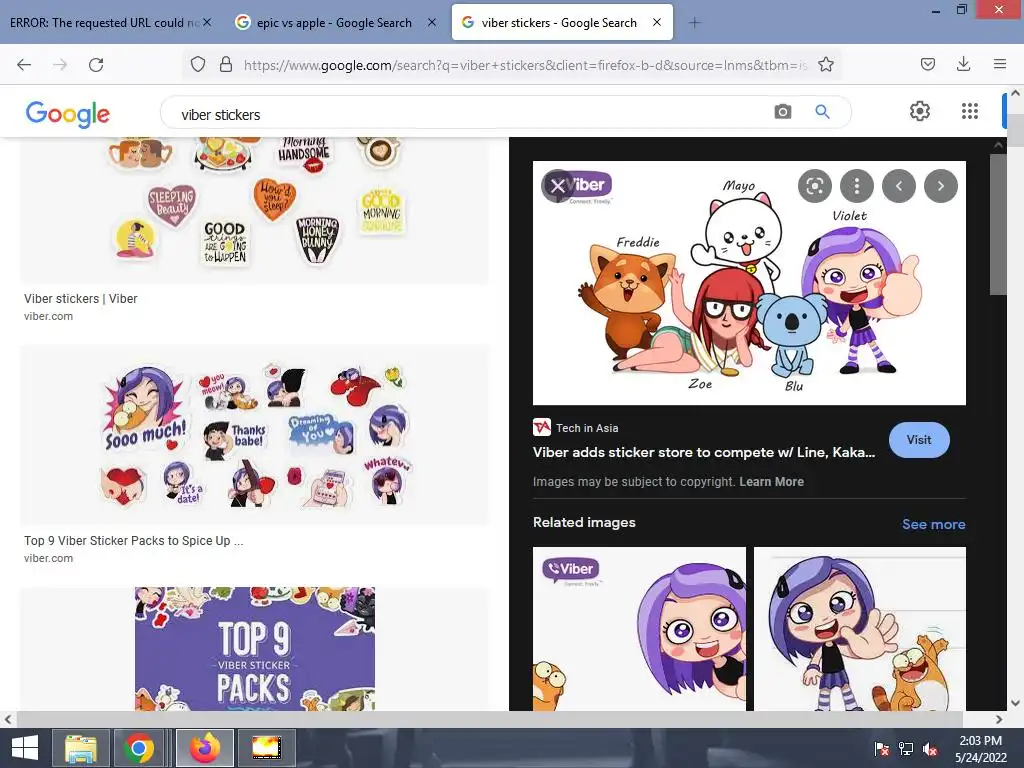This screenshot has height=768, width=1024.
Task: Close the image preview panel
Action: pyautogui.click(x=557, y=186)
